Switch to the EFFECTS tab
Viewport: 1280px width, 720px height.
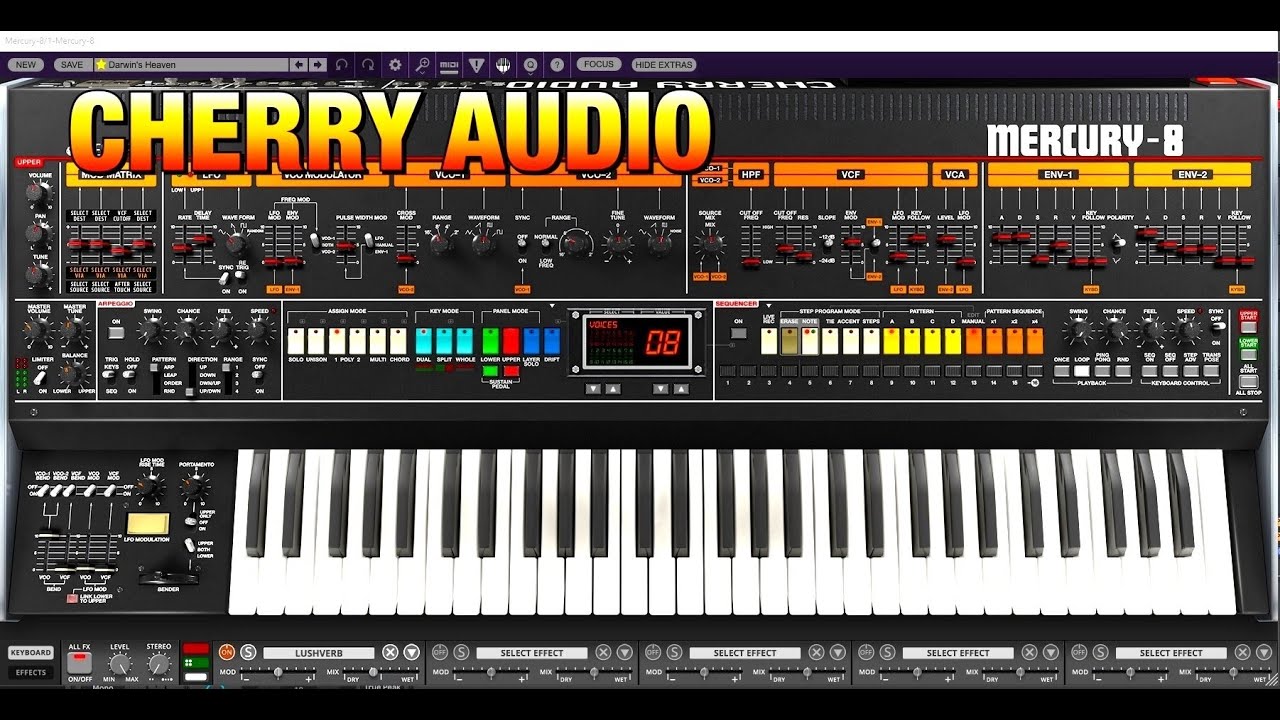[30, 673]
